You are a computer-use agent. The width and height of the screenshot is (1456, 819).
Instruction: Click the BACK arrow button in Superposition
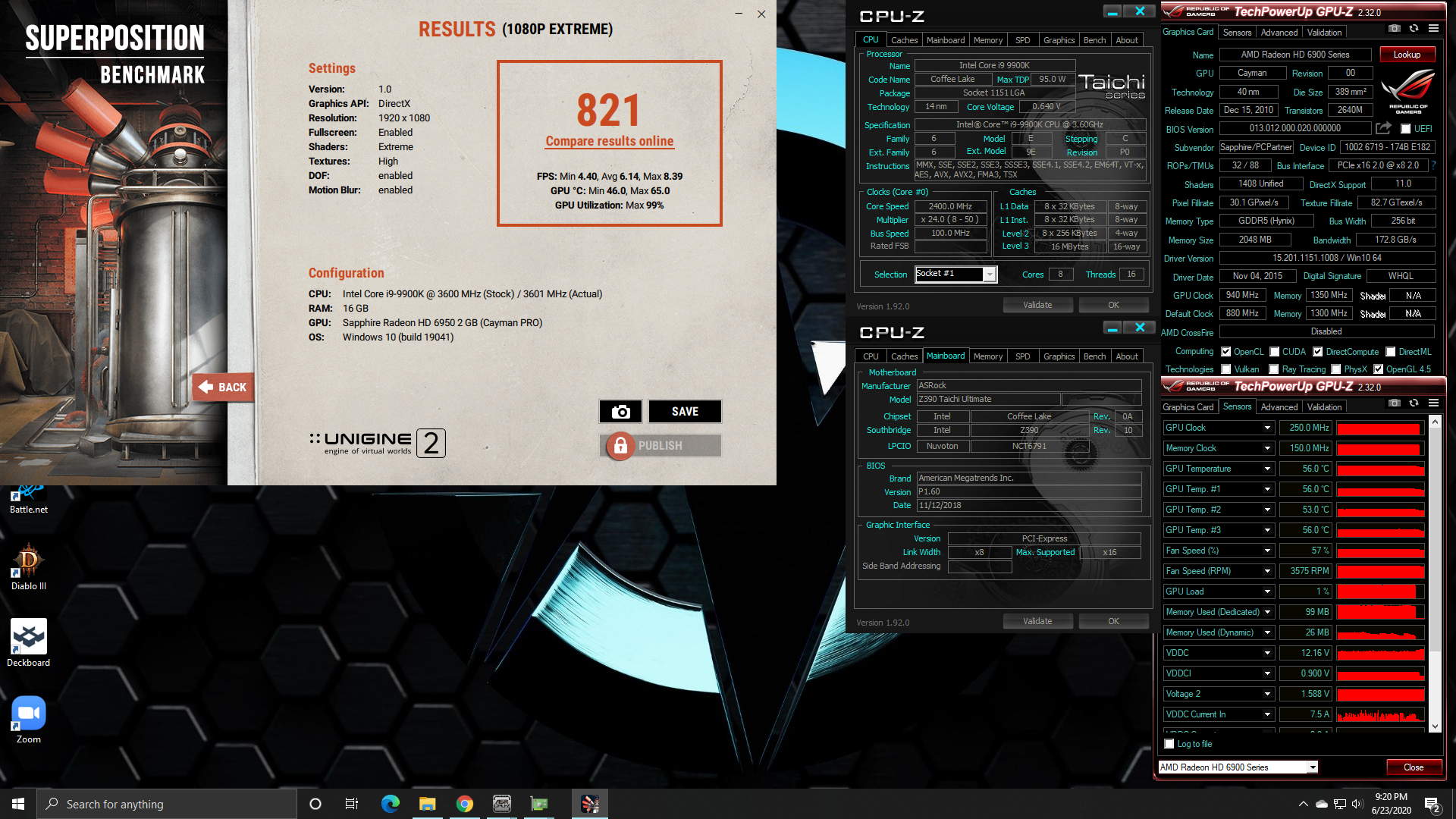222,387
